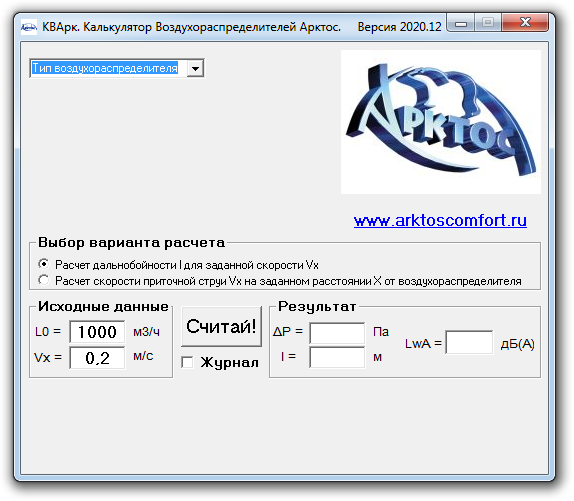Click the Vx velocity input field

[x=97, y=358]
